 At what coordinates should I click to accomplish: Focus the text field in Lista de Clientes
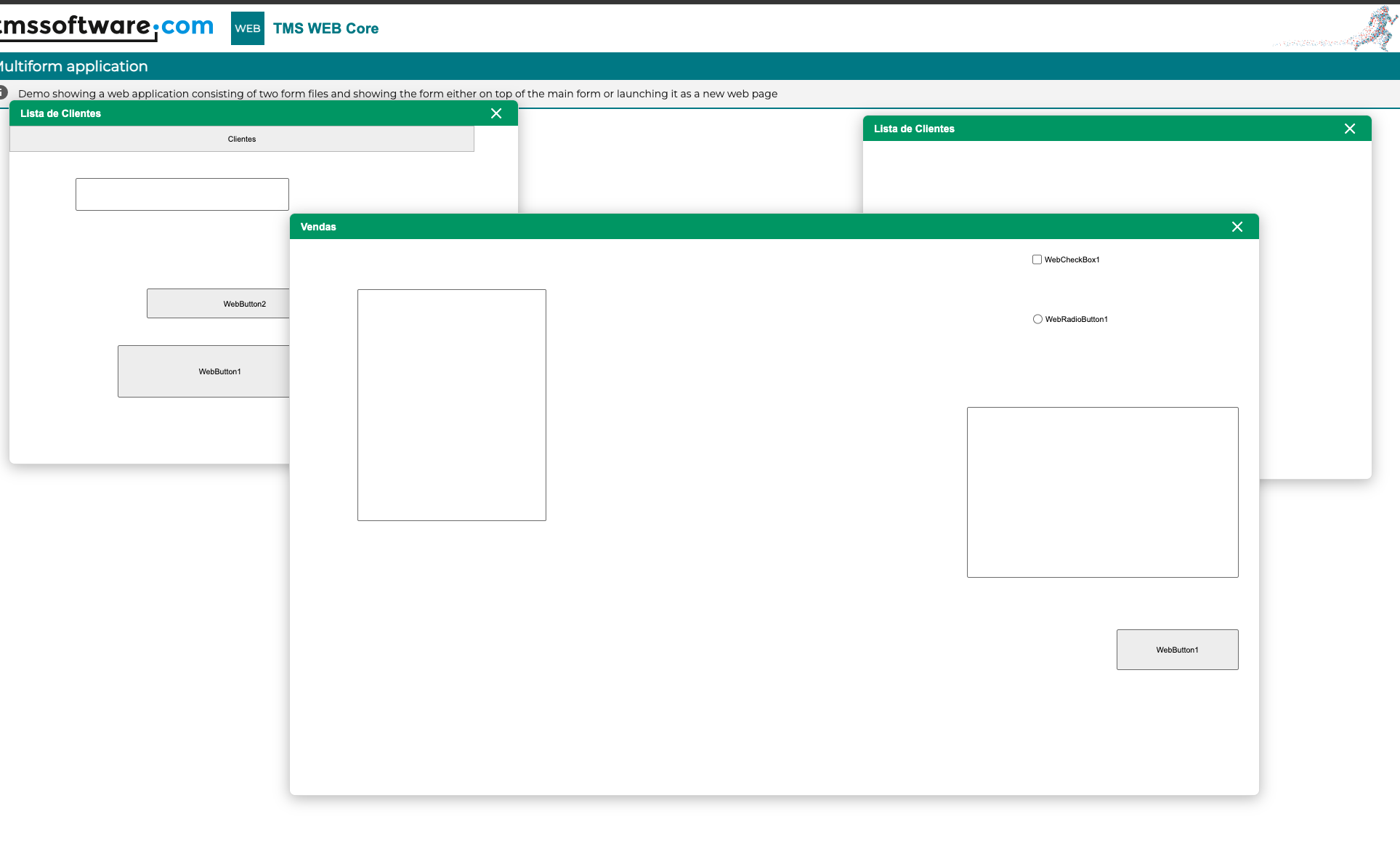[182, 194]
